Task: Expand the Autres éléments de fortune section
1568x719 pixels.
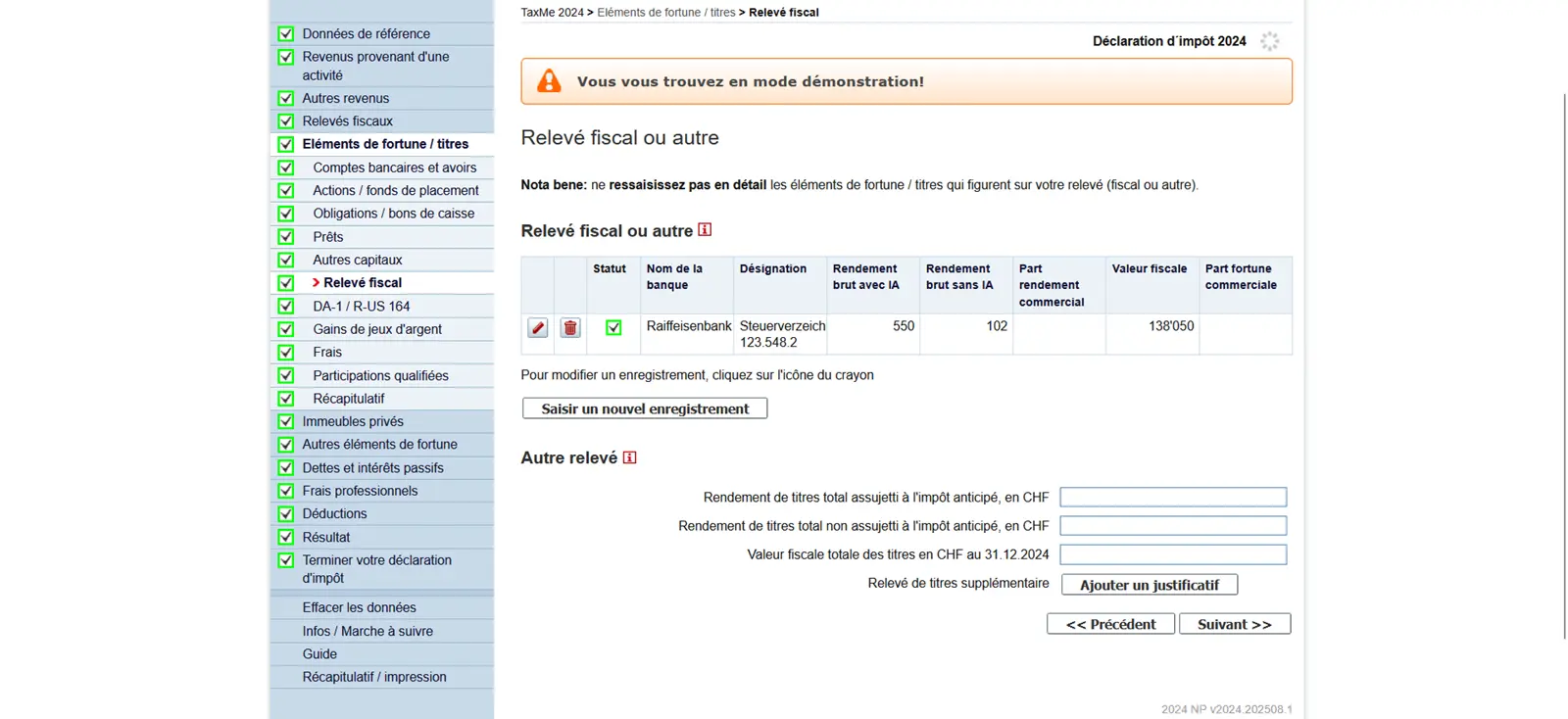Action: pyautogui.click(x=379, y=445)
